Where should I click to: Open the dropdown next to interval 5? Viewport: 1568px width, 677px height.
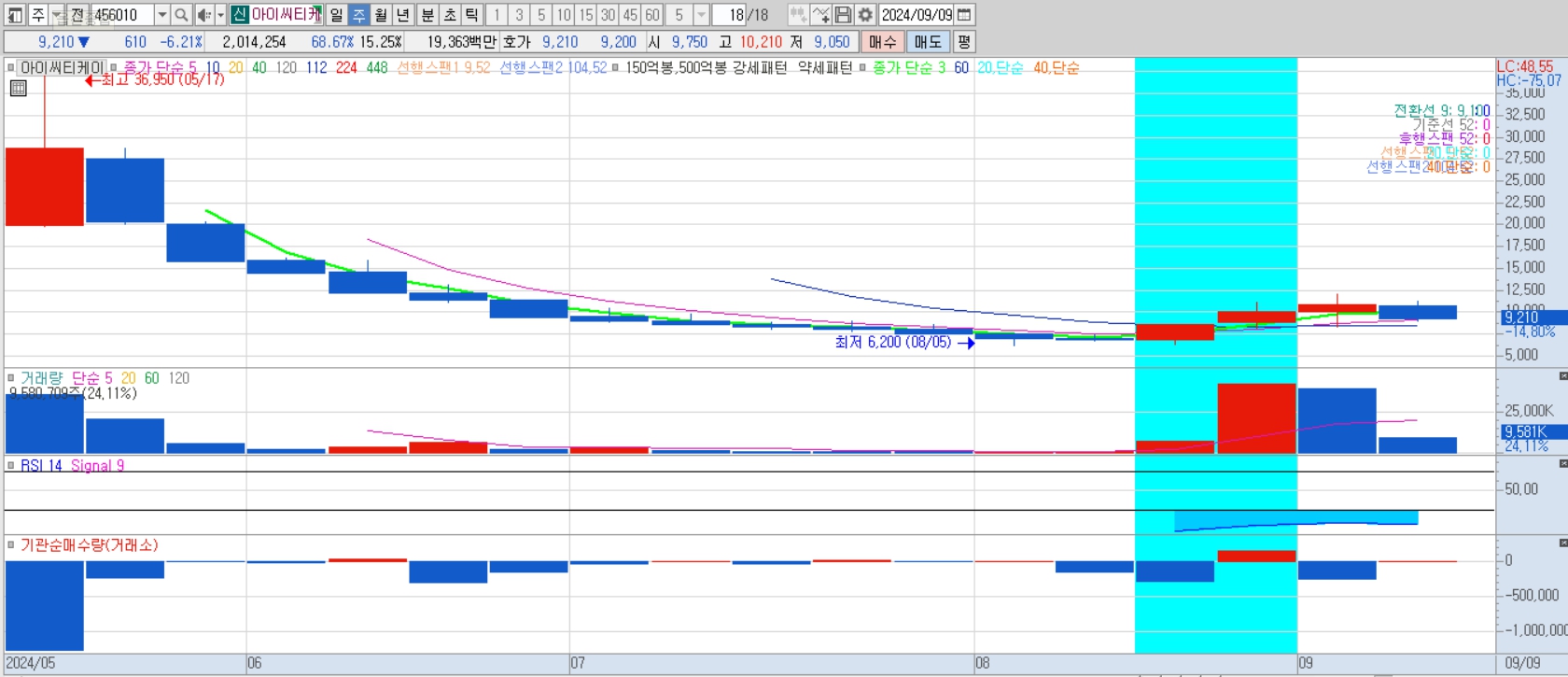tap(701, 15)
